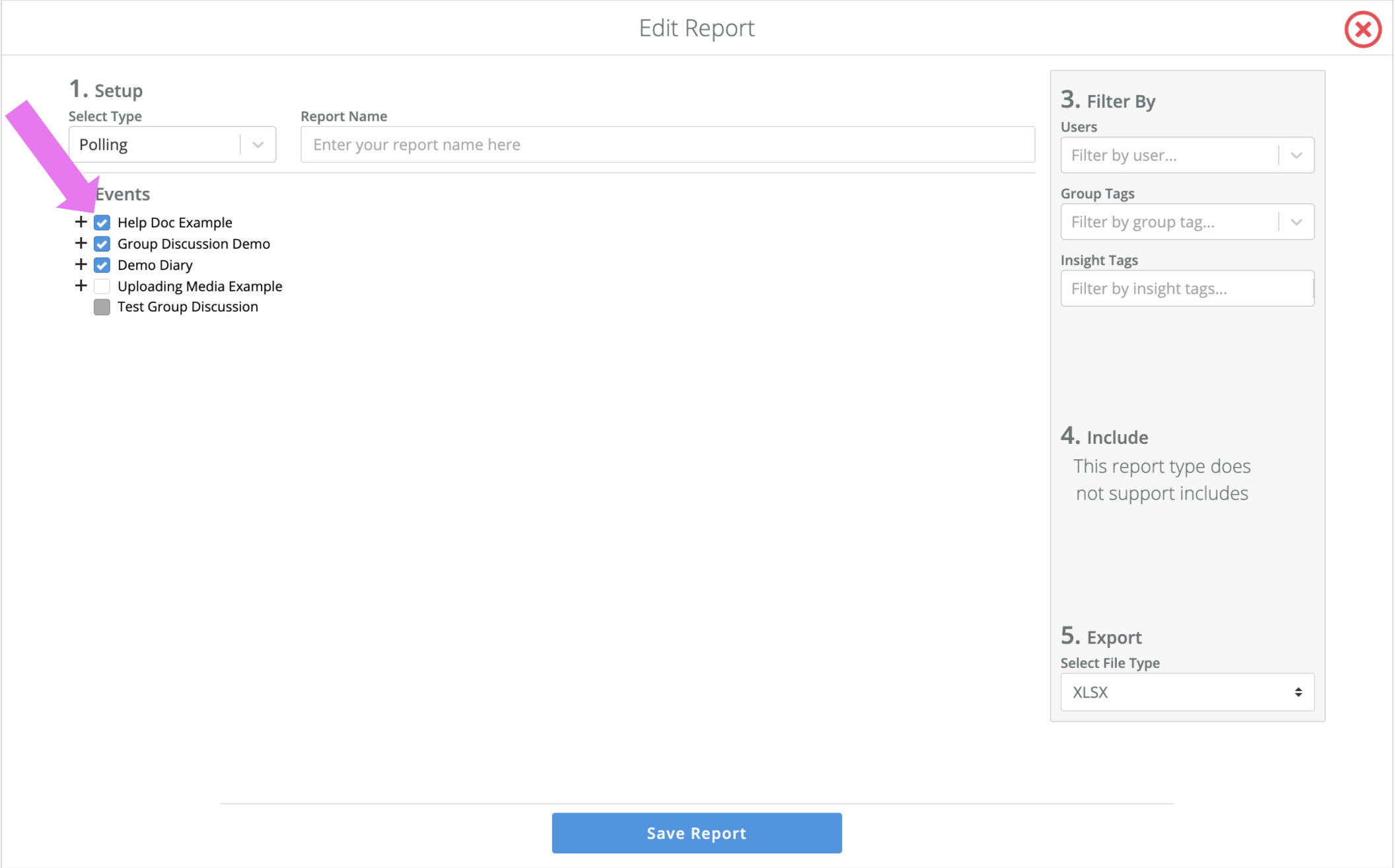Open the Filter by user dropdown arrow

(x=1296, y=155)
